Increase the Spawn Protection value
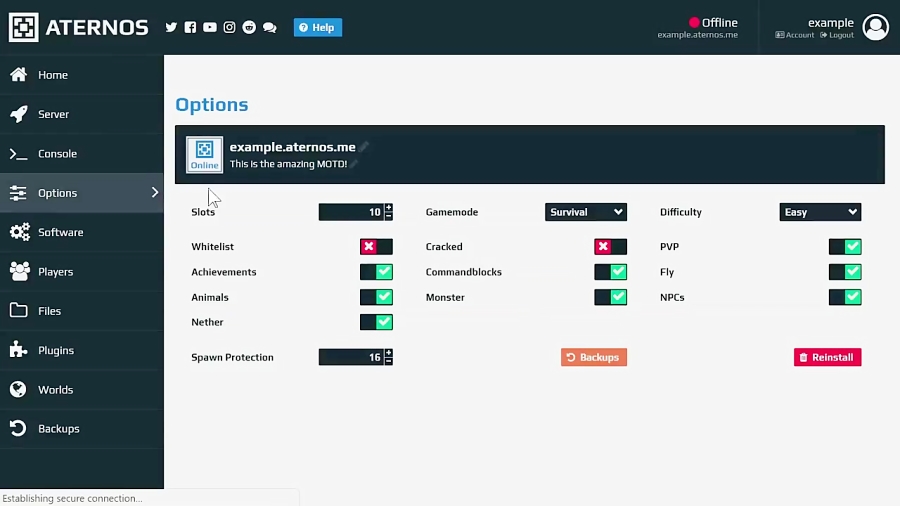The image size is (900, 506). 389,353
